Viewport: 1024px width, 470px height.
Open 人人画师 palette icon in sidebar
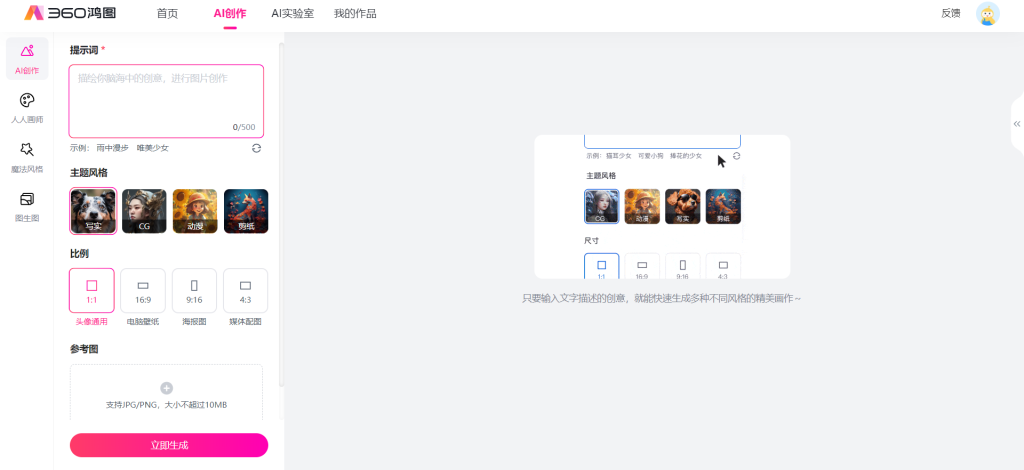click(27, 107)
